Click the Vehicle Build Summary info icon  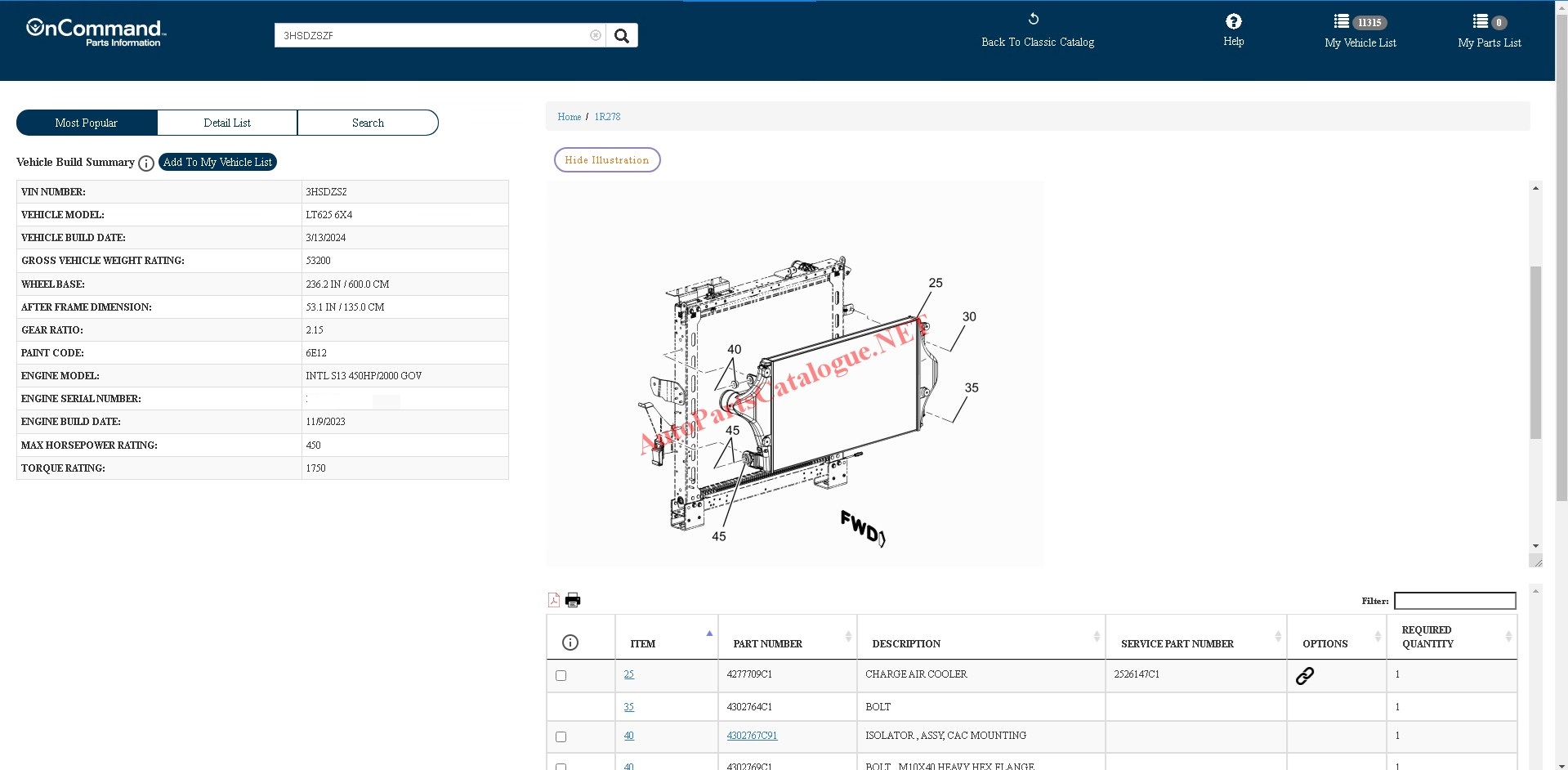(x=146, y=163)
